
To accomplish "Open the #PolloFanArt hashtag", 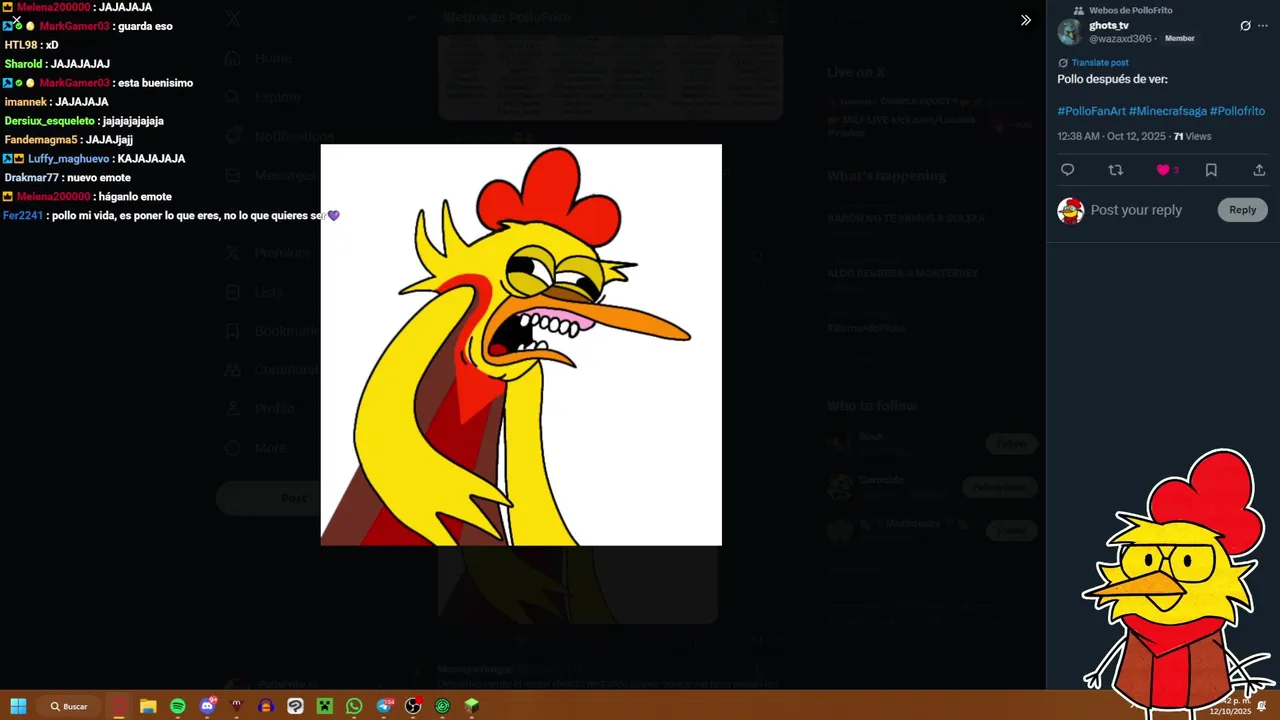I will 1091,111.
